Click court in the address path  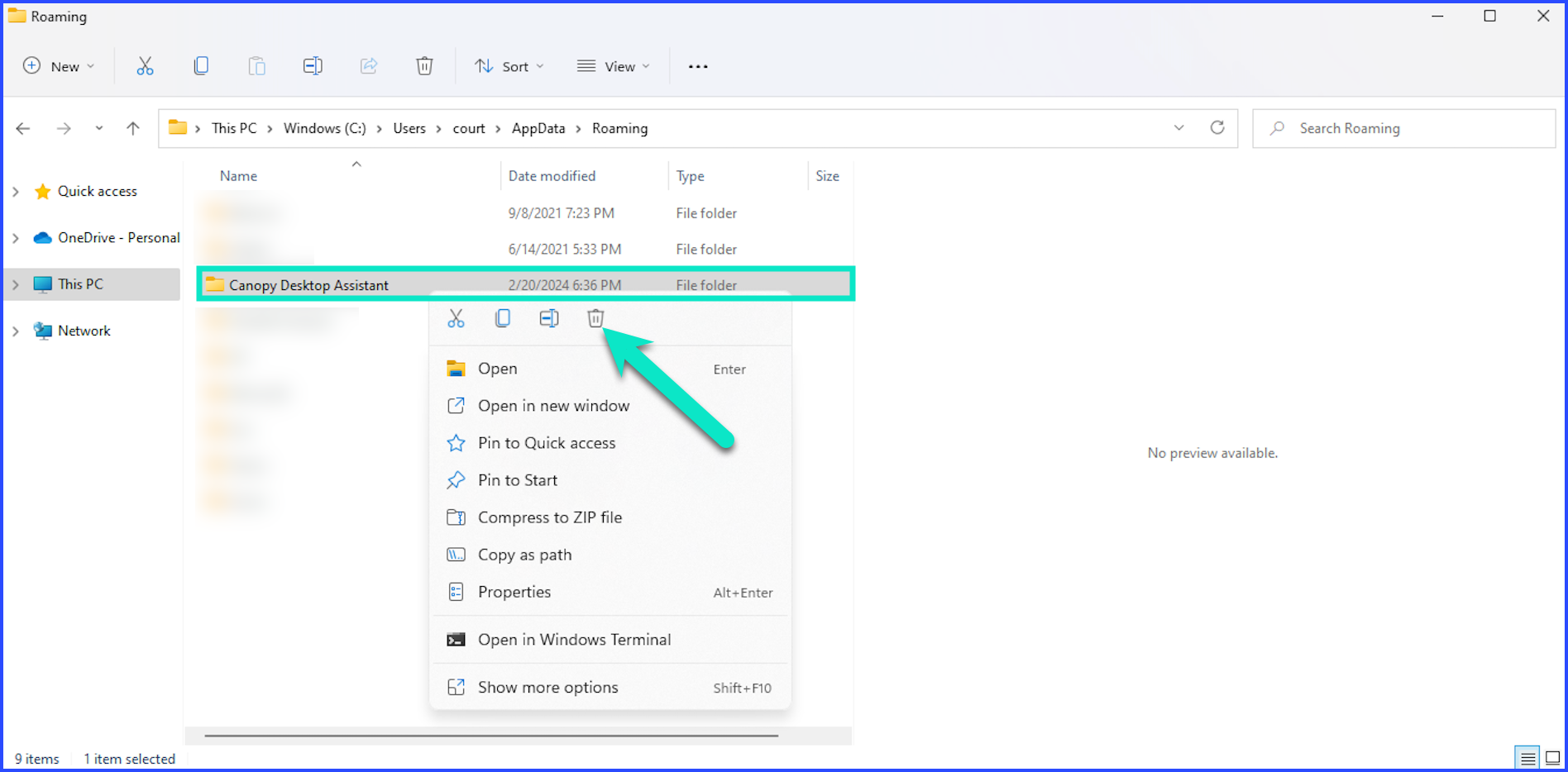point(469,128)
